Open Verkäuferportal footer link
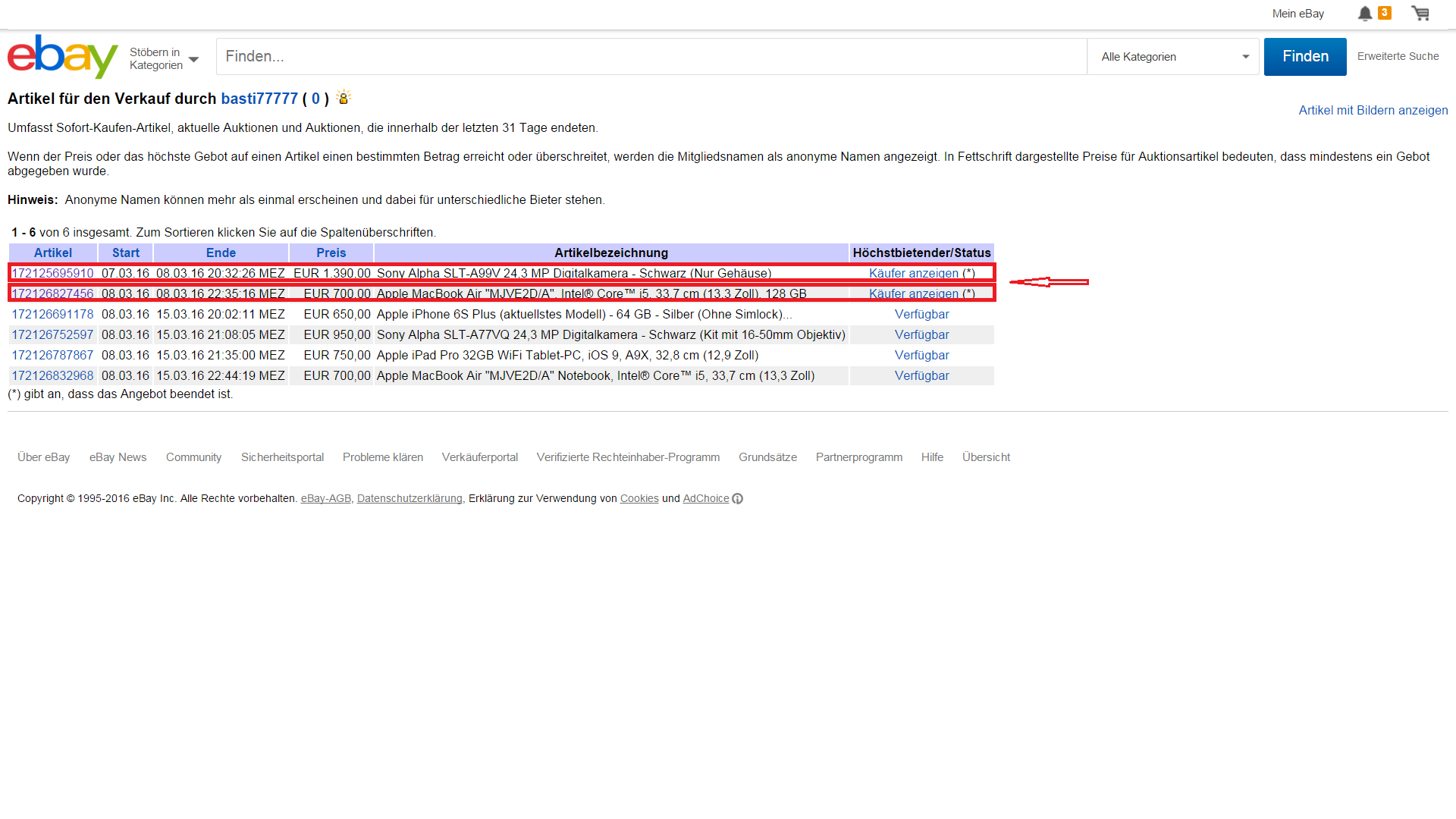The width and height of the screenshot is (1456, 819). pos(480,457)
